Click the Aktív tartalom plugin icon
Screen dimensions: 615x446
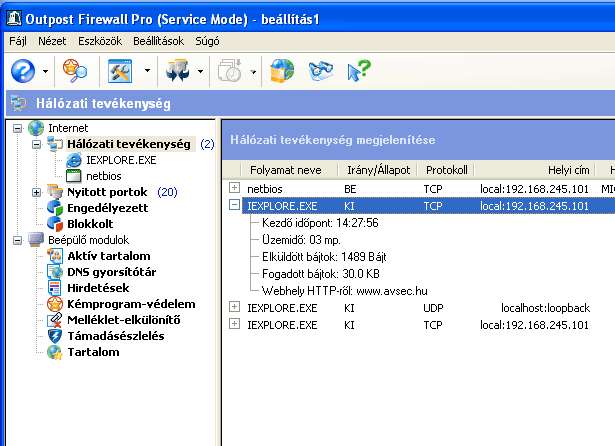point(55,256)
